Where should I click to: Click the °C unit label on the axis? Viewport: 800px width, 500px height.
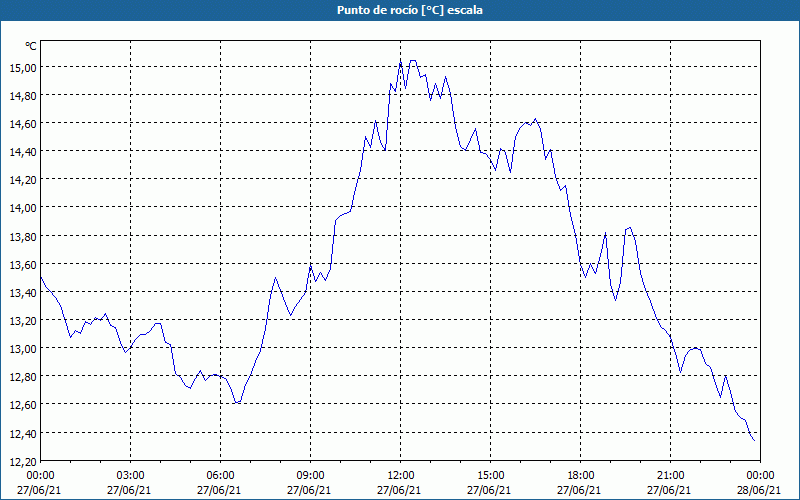pyautogui.click(x=31, y=46)
